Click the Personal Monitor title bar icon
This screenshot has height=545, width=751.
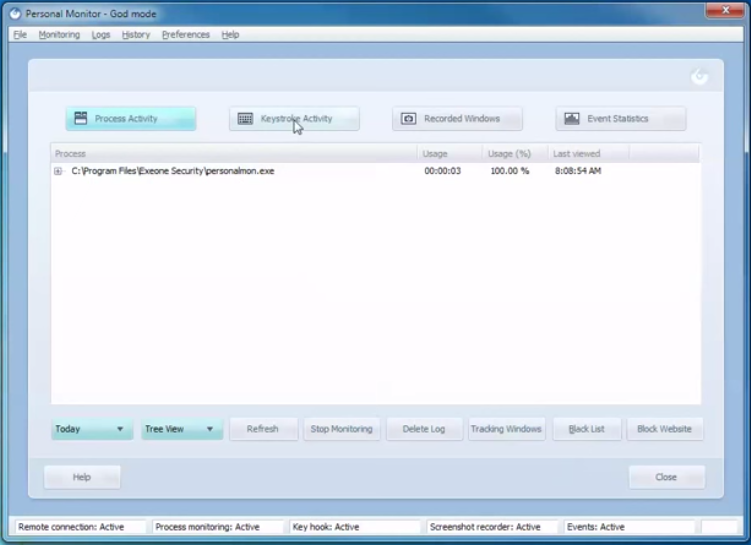coord(14,13)
